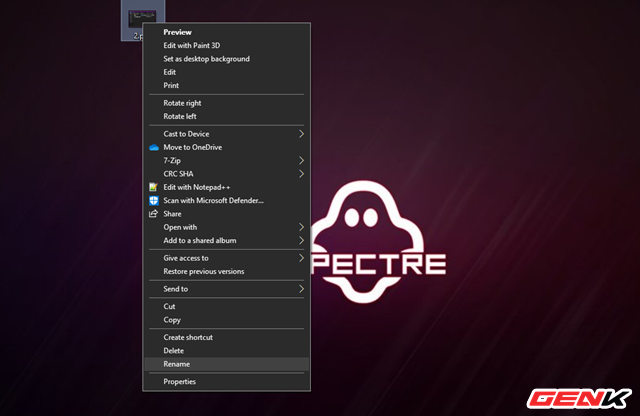Image resolution: width=640 pixels, height=416 pixels.
Task: Select Move to OneDrive
Action: (227, 147)
